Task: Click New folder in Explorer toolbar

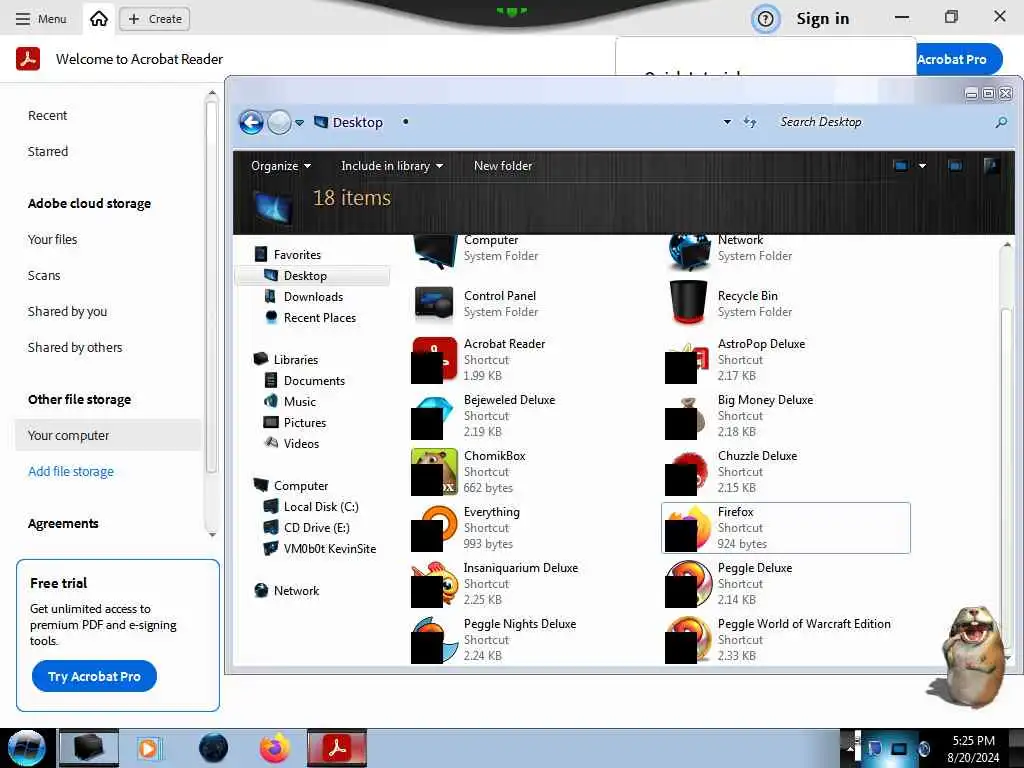Action: coord(503,166)
